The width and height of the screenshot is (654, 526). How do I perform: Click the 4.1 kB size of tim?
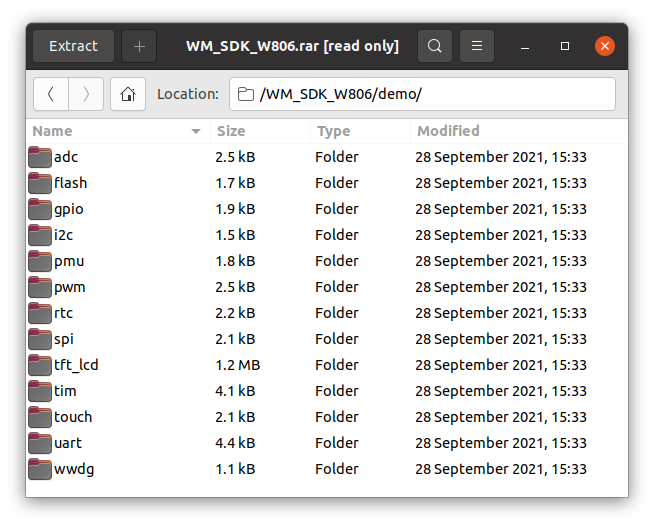click(x=235, y=391)
